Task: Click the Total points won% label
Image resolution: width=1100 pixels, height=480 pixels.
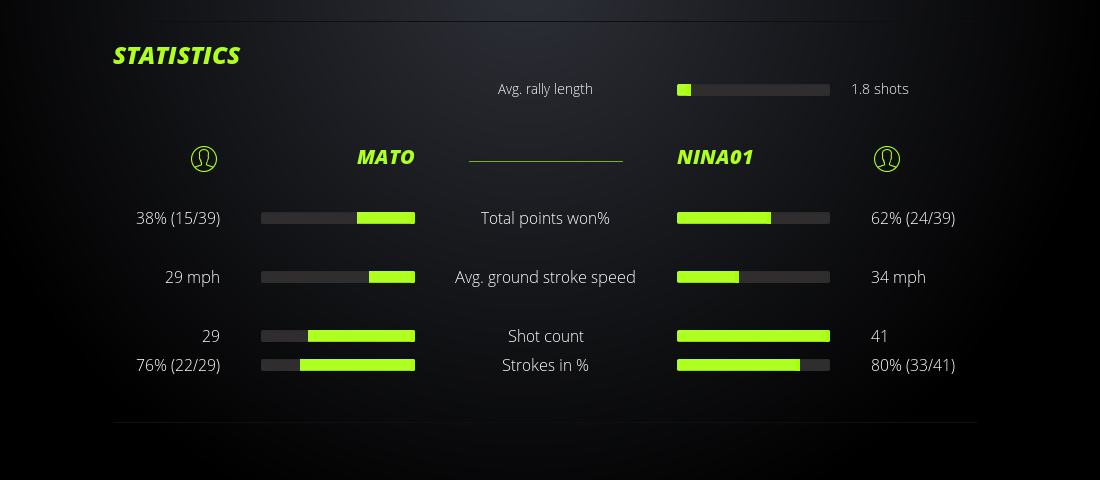Action: (545, 218)
